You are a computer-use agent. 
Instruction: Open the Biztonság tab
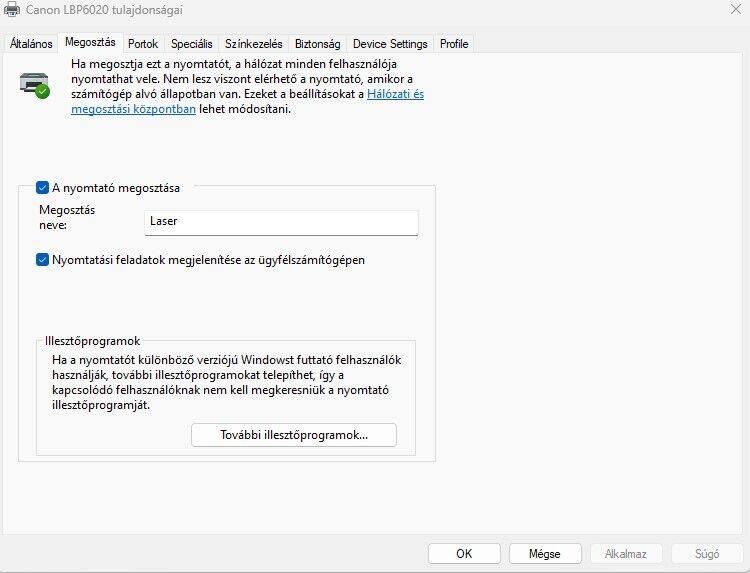[x=318, y=44]
